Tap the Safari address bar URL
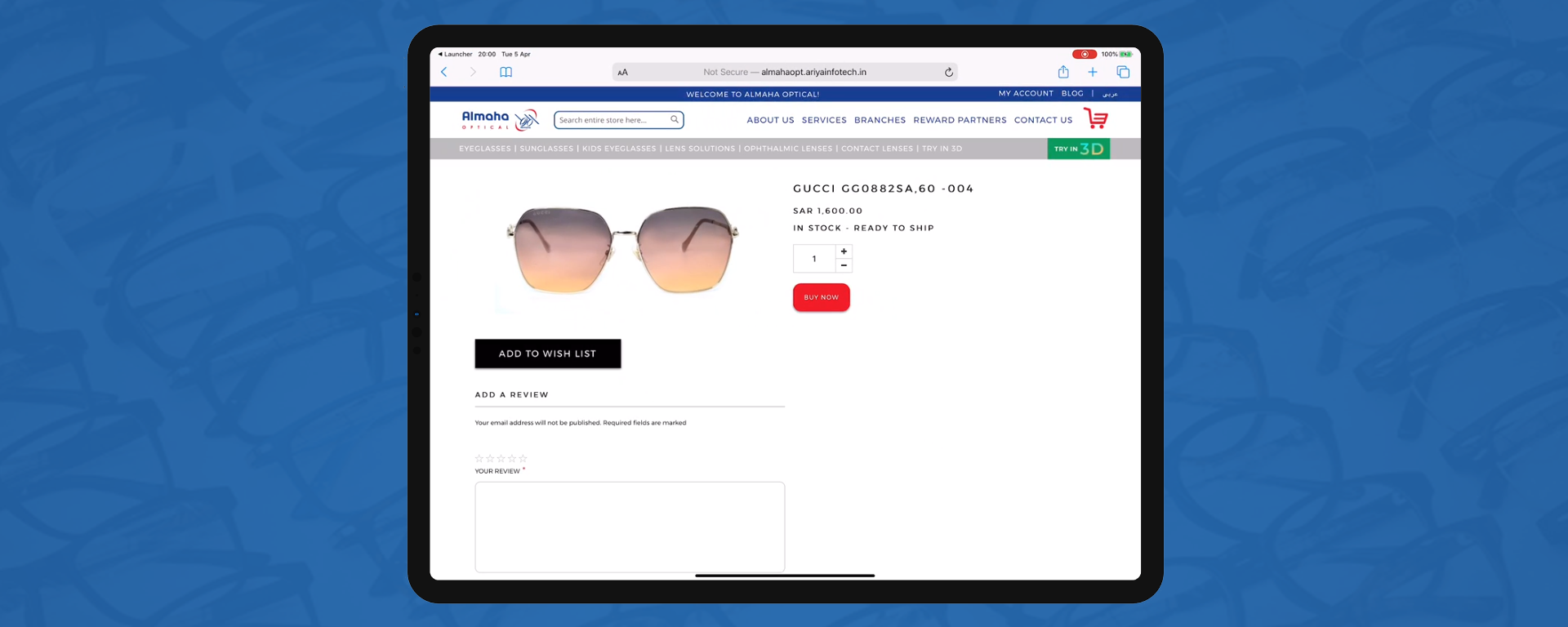Screen dimensions: 1568x627 point(785,72)
